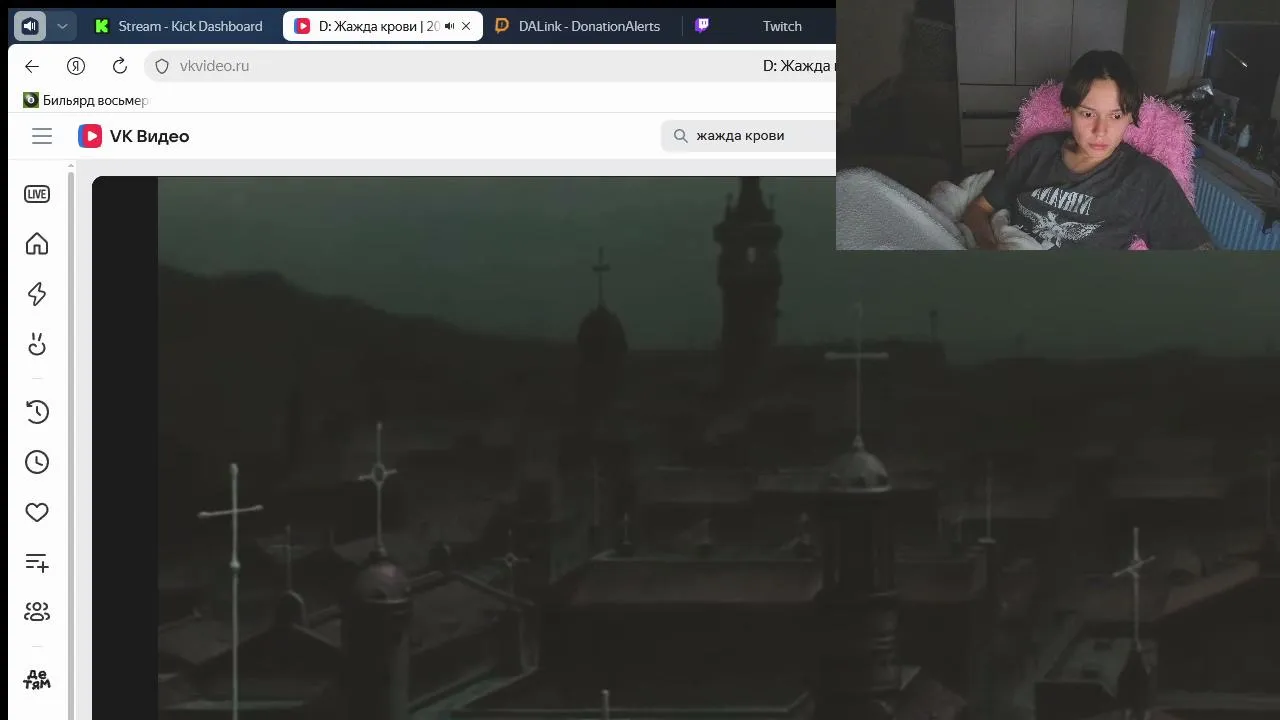The height and width of the screenshot is (720, 1280).
Task: Click the webcam overlay feed
Action: 1058,125
